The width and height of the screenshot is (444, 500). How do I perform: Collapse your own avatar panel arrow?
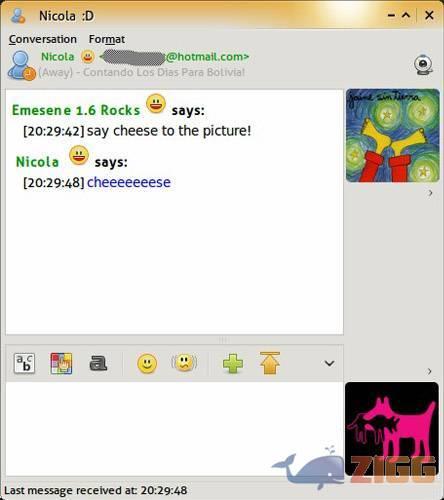pyautogui.click(x=430, y=371)
